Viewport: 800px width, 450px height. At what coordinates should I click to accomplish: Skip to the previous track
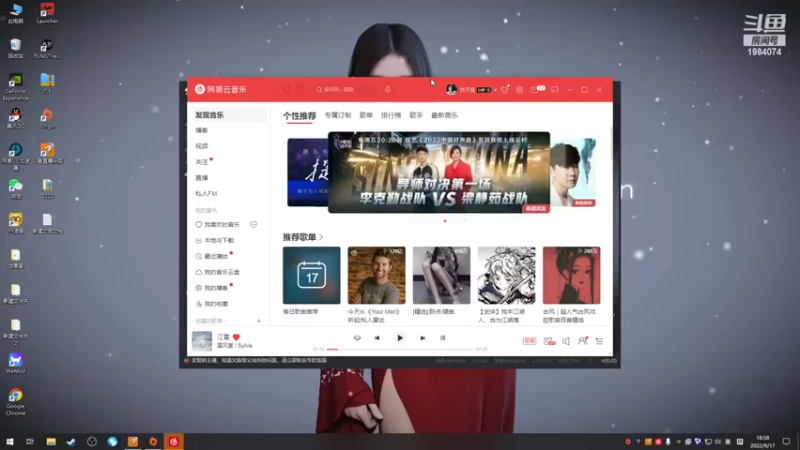(x=377, y=338)
